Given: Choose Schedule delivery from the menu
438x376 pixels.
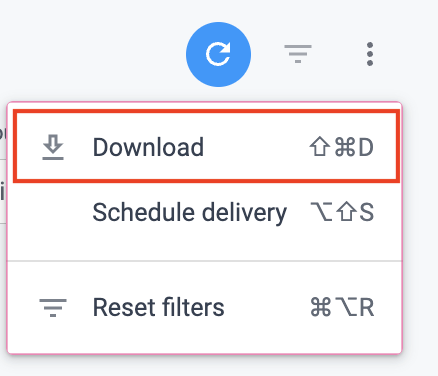Looking at the screenshot, I should click(205, 212).
